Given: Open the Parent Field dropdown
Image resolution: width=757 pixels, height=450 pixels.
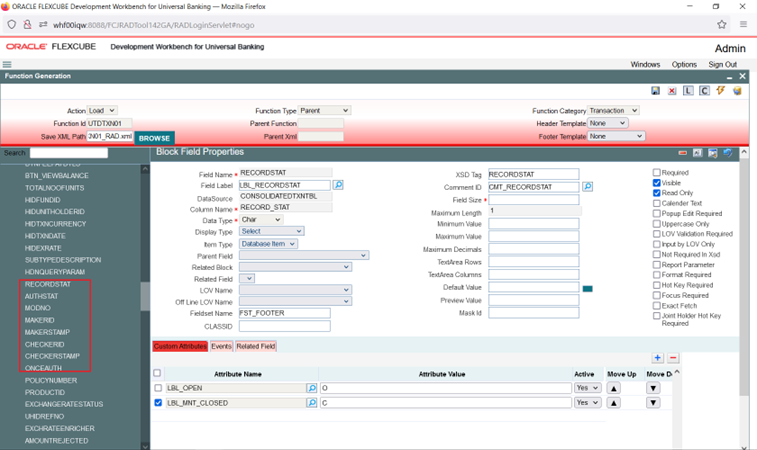Looking at the screenshot, I should [304, 255].
